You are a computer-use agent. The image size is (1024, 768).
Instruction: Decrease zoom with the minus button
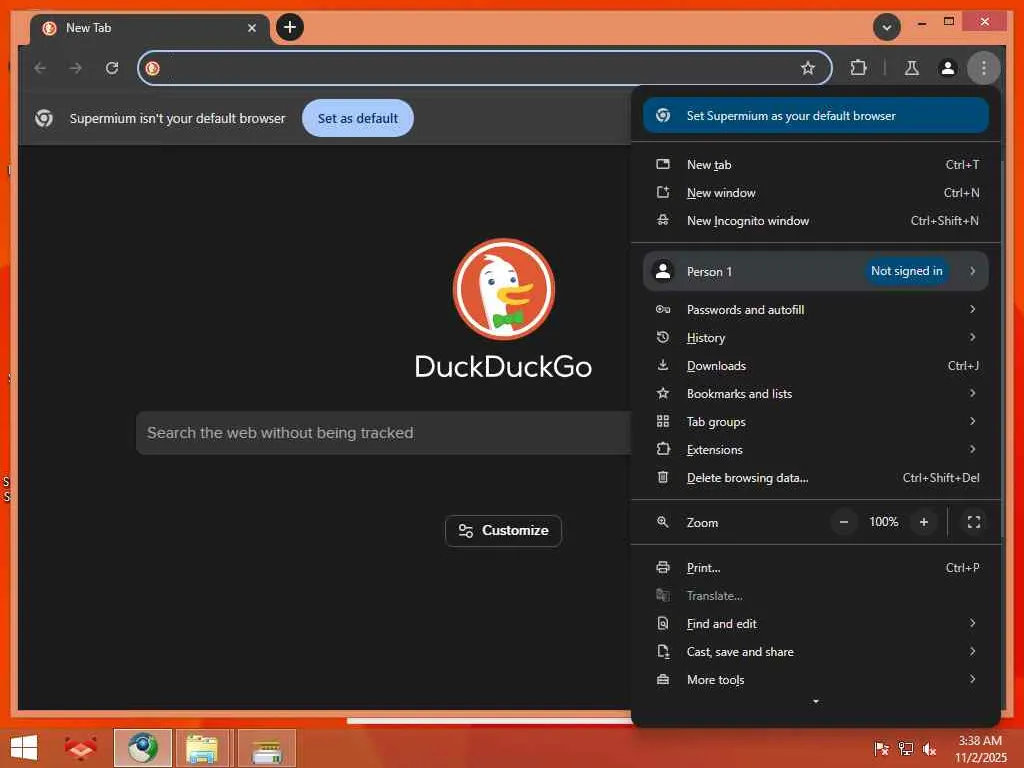tap(844, 522)
